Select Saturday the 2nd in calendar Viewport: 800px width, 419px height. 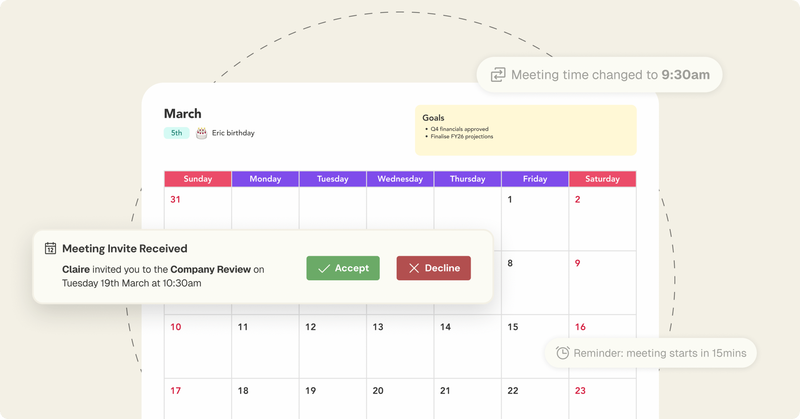point(603,218)
